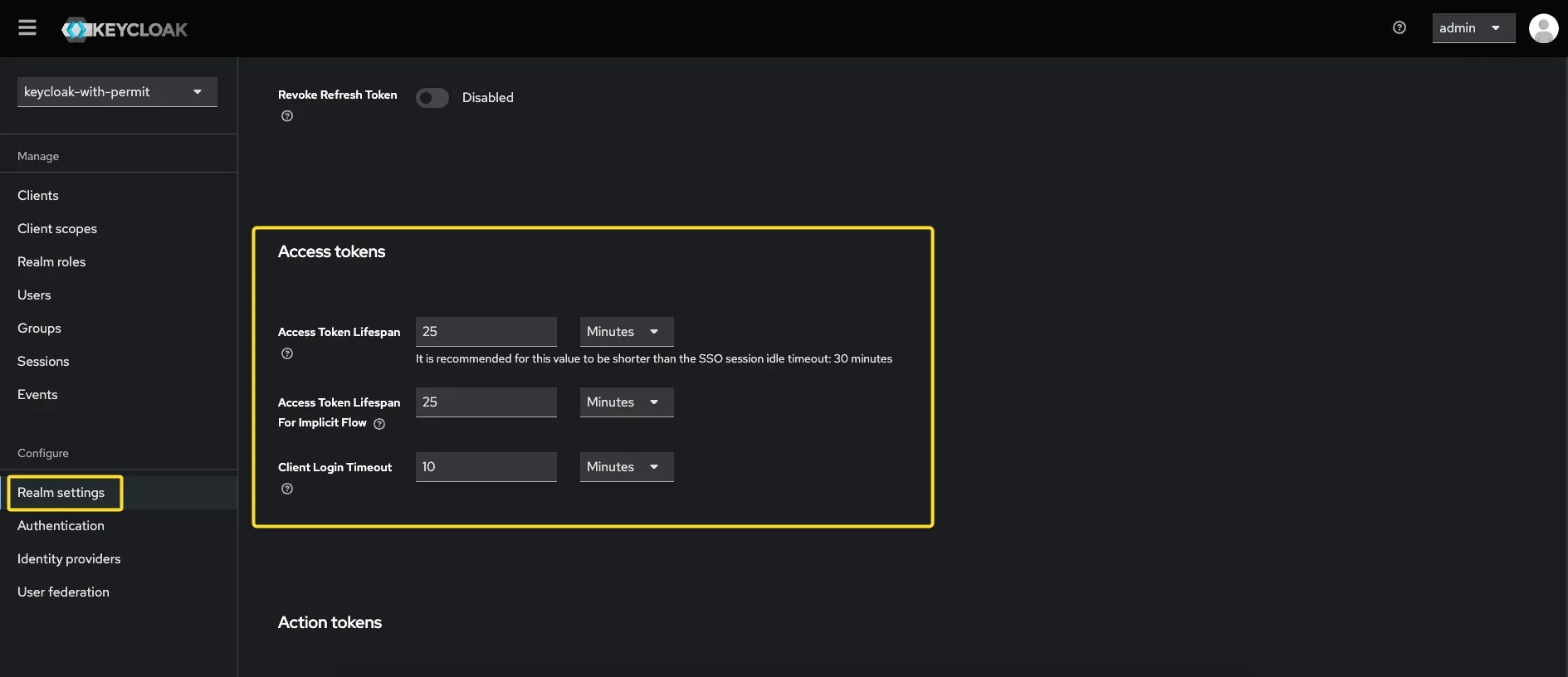Open Implicit Flow lifespan unit dropdown
Viewport: 1568px width, 677px height.
(x=626, y=402)
